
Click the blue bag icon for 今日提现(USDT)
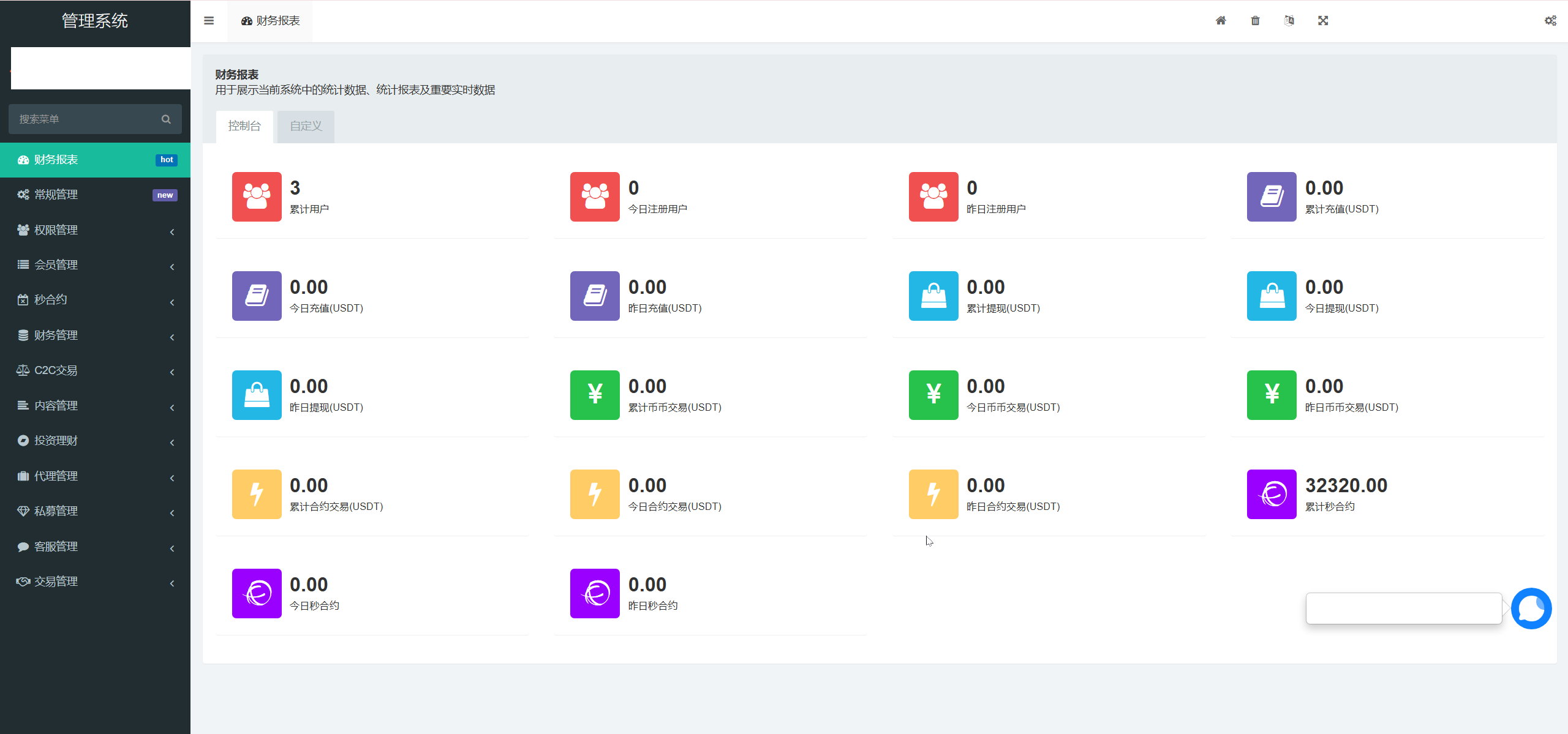1272,296
